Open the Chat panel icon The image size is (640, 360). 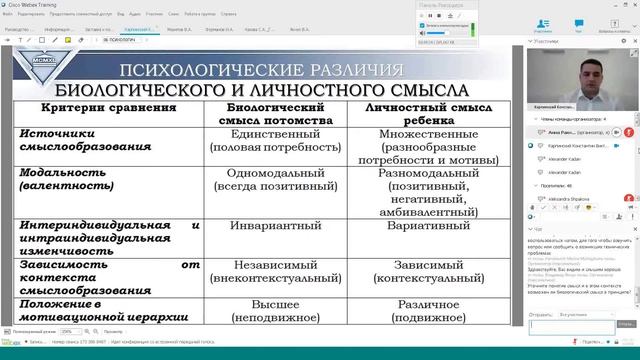click(x=578, y=25)
